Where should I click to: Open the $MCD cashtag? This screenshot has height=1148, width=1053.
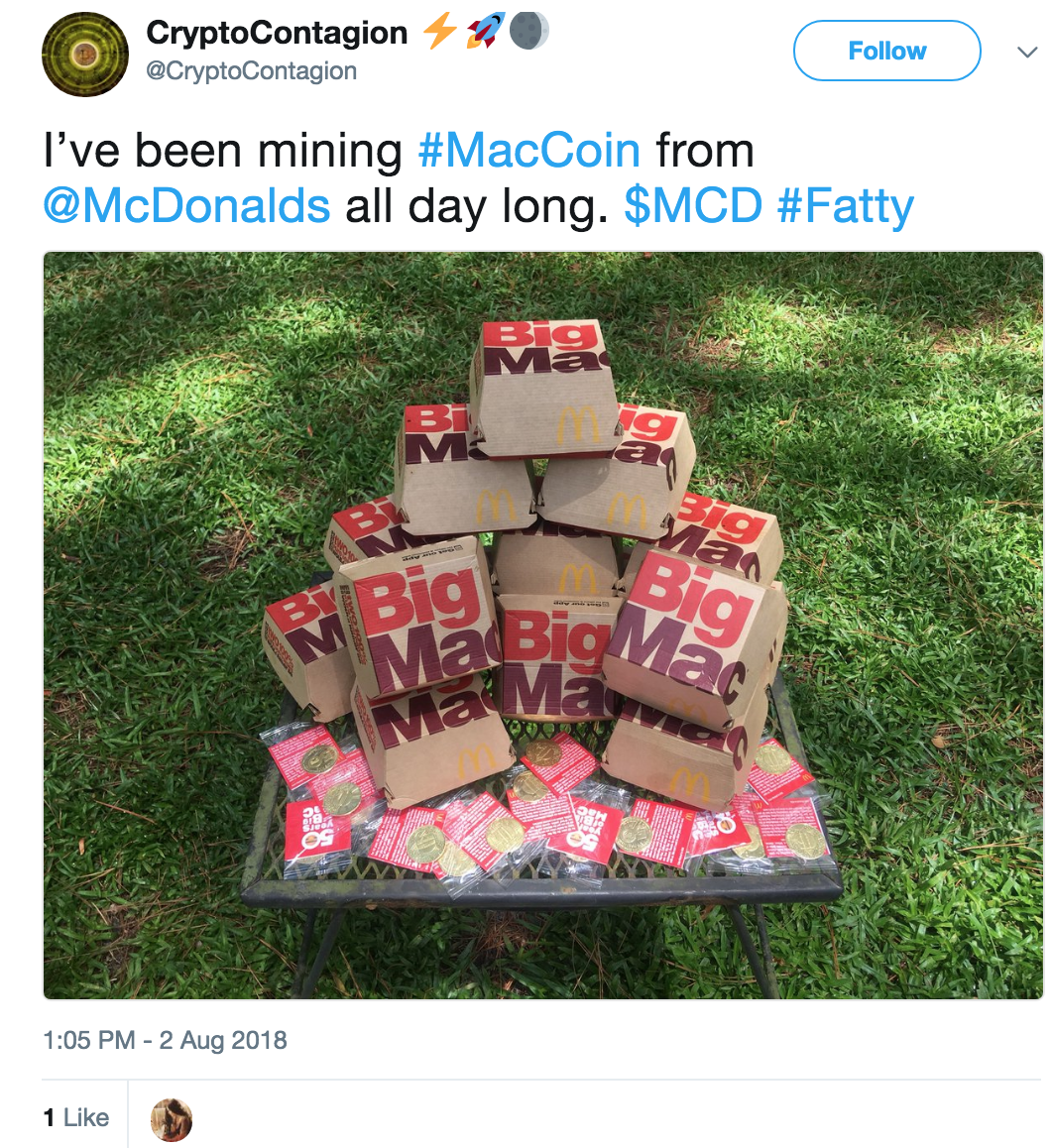(693, 207)
